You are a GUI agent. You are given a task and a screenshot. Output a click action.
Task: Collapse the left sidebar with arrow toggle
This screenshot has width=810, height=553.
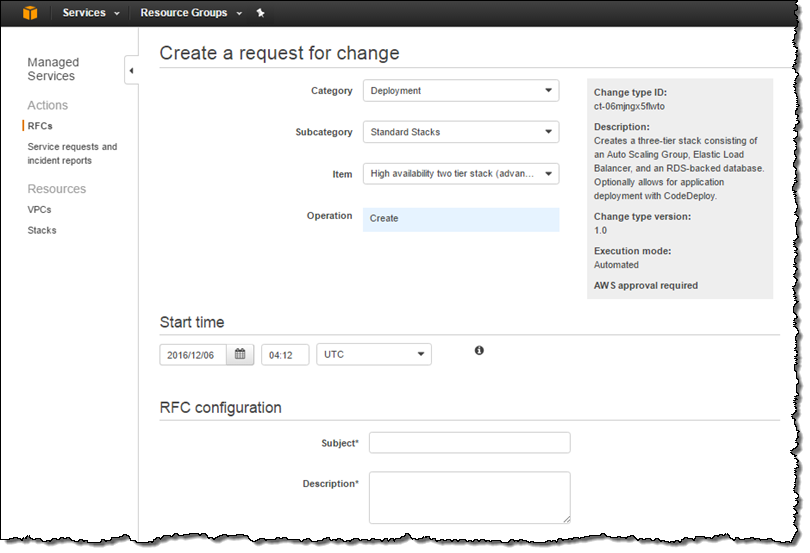click(x=131, y=71)
